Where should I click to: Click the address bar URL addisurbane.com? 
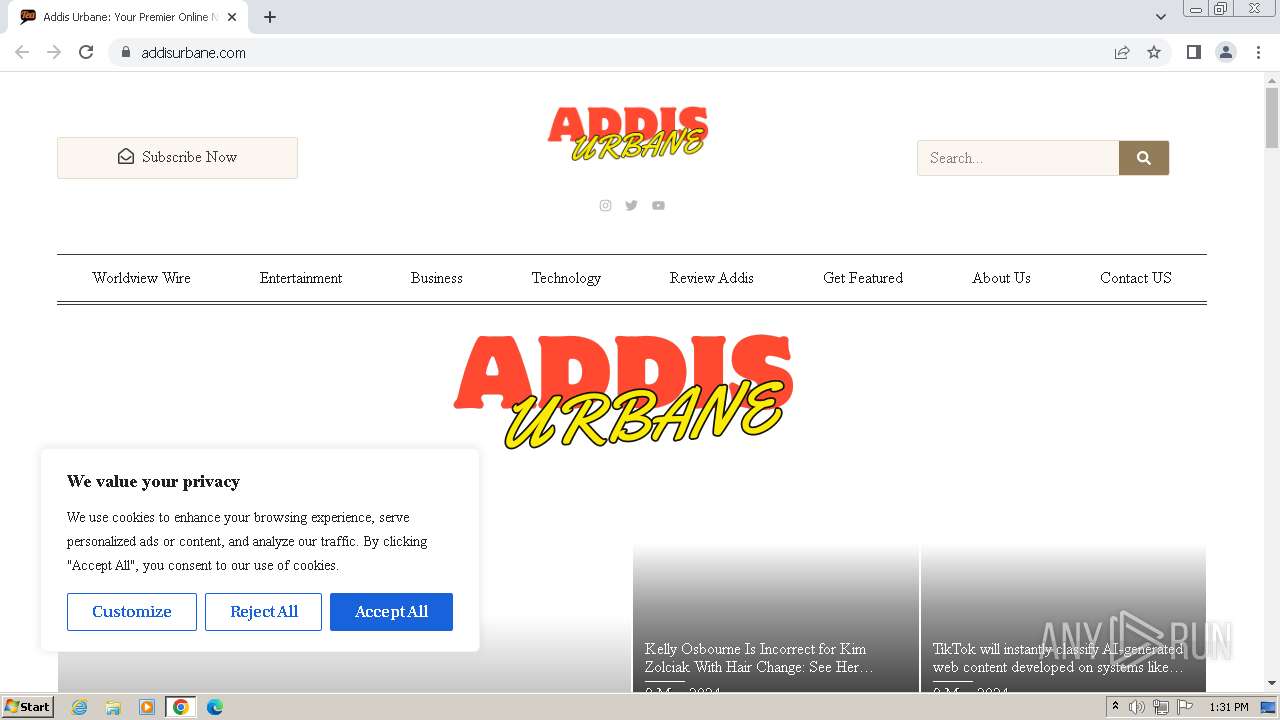point(194,52)
